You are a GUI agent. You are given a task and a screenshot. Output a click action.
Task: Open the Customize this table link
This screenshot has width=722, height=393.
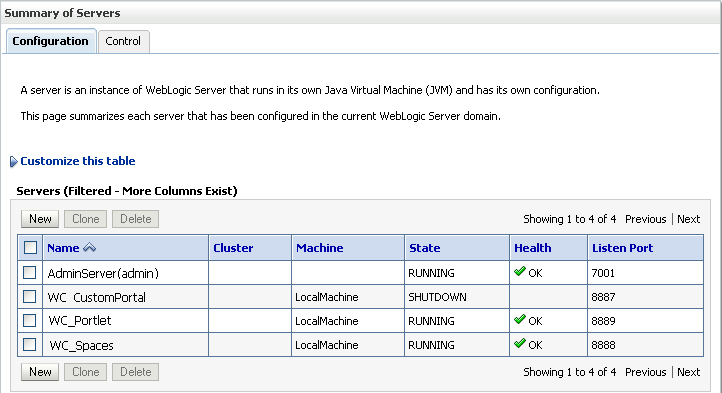pos(78,161)
